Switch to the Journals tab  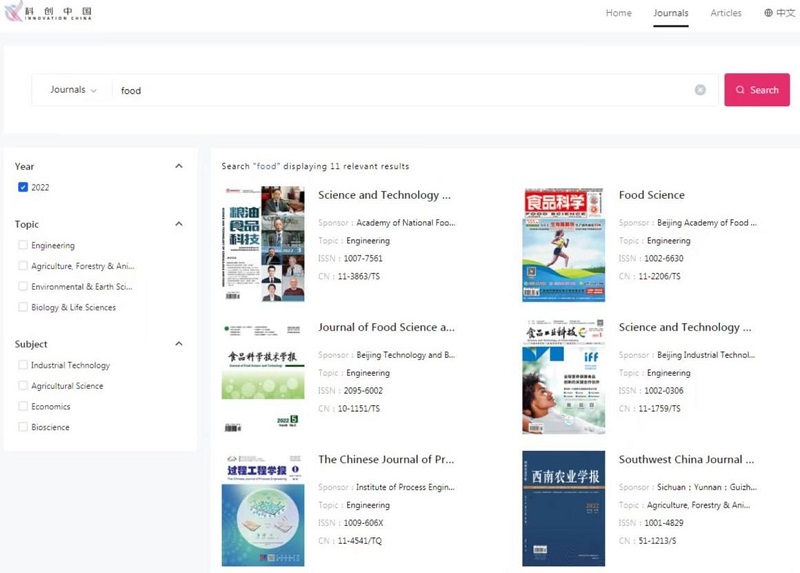[x=670, y=13]
